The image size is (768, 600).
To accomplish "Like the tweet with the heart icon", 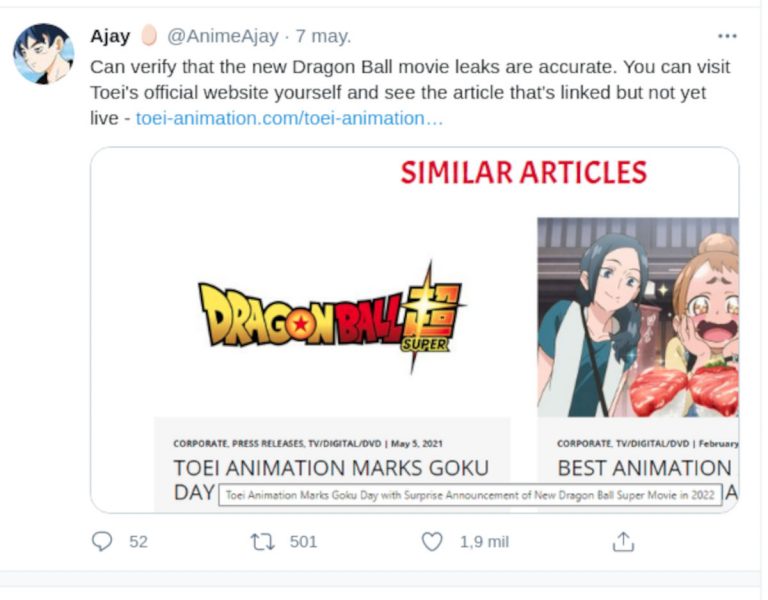I will [x=431, y=542].
